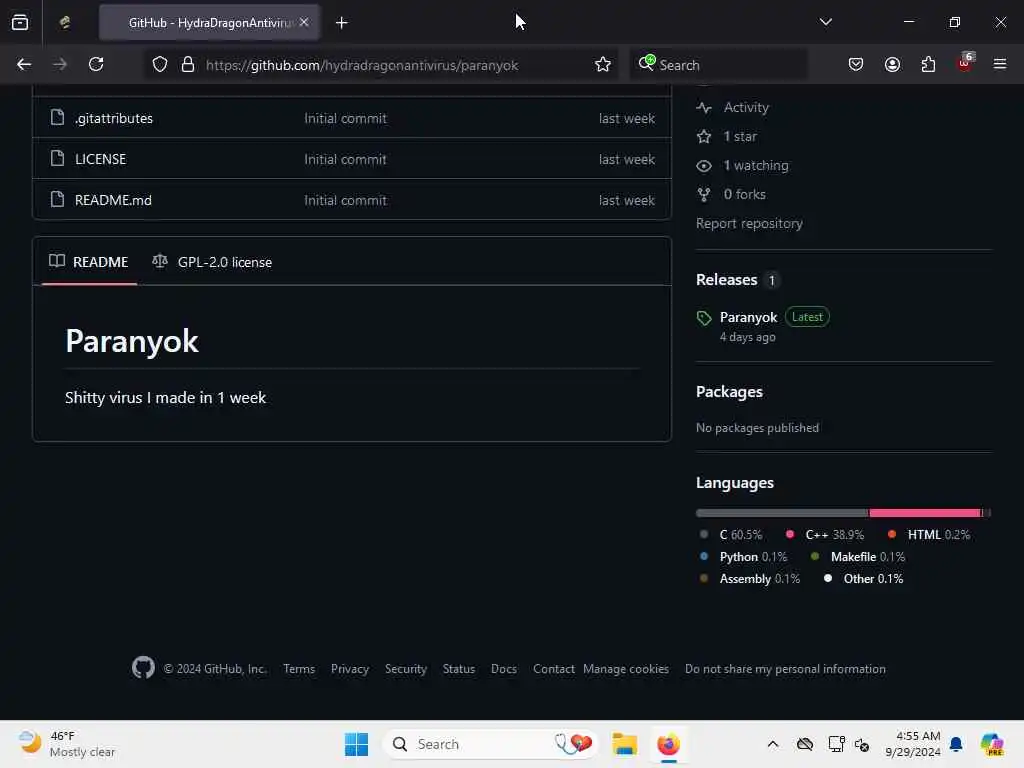Open the taskbar clock showing 4:55 AM
Image resolution: width=1024 pixels, height=768 pixels.
(912, 744)
